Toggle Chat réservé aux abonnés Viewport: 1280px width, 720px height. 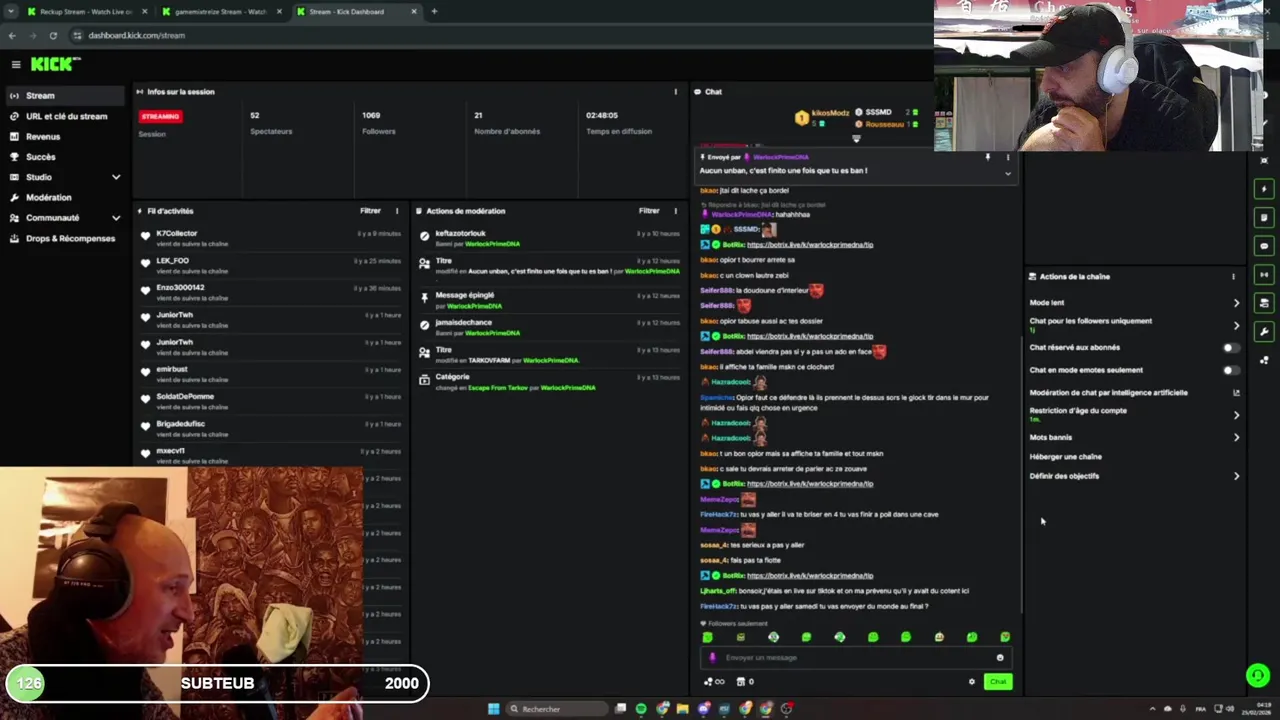pos(1231,348)
